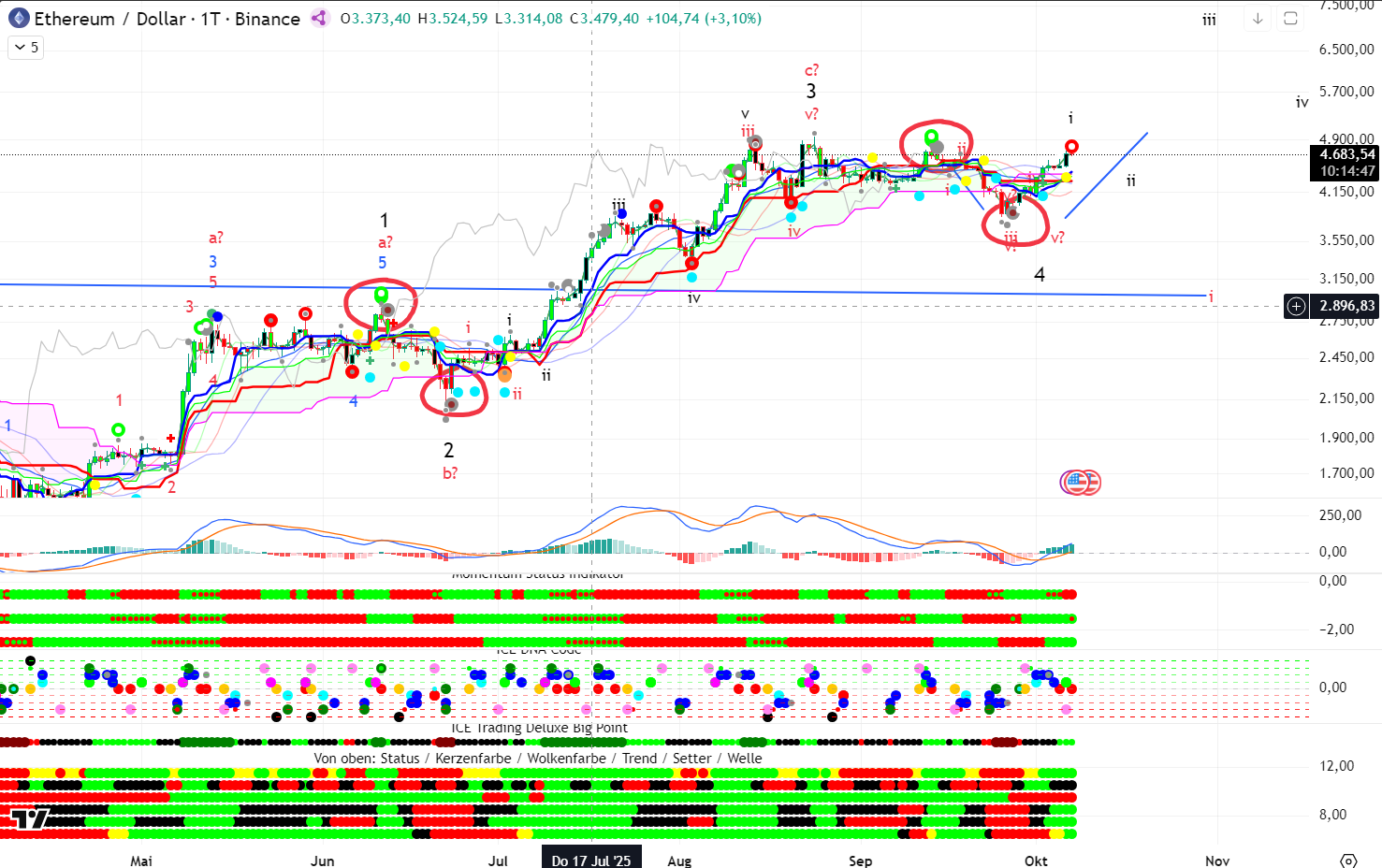Click the fullscreen square icon at top right
This screenshot has height=868, width=1382.
coord(1290,19)
